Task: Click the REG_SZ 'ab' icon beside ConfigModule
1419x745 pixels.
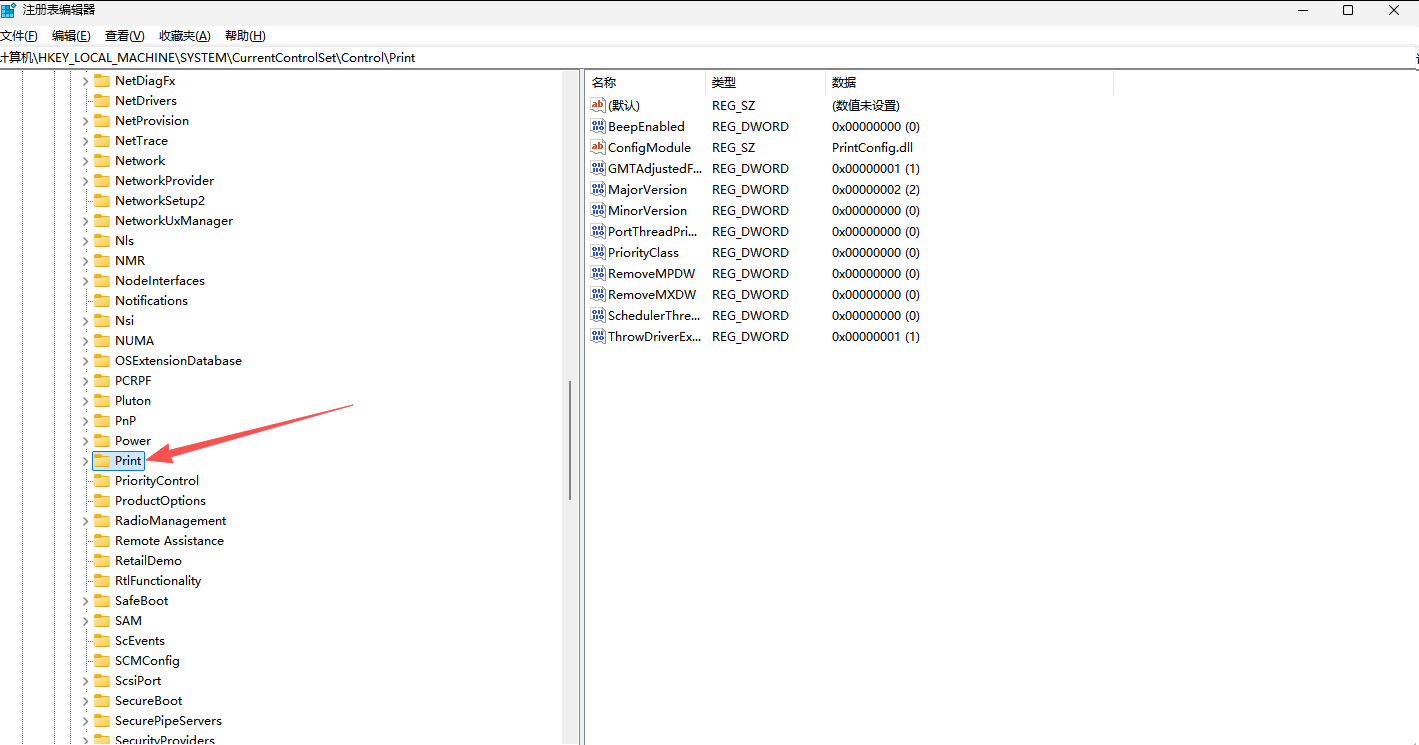Action: tap(598, 147)
